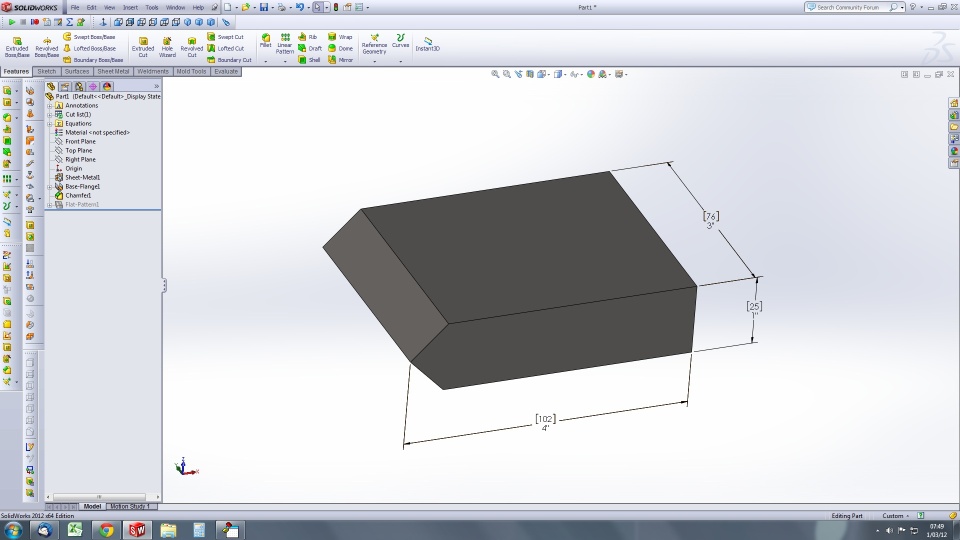This screenshot has width=960, height=540.
Task: Select the Shell tool
Action: click(309, 60)
